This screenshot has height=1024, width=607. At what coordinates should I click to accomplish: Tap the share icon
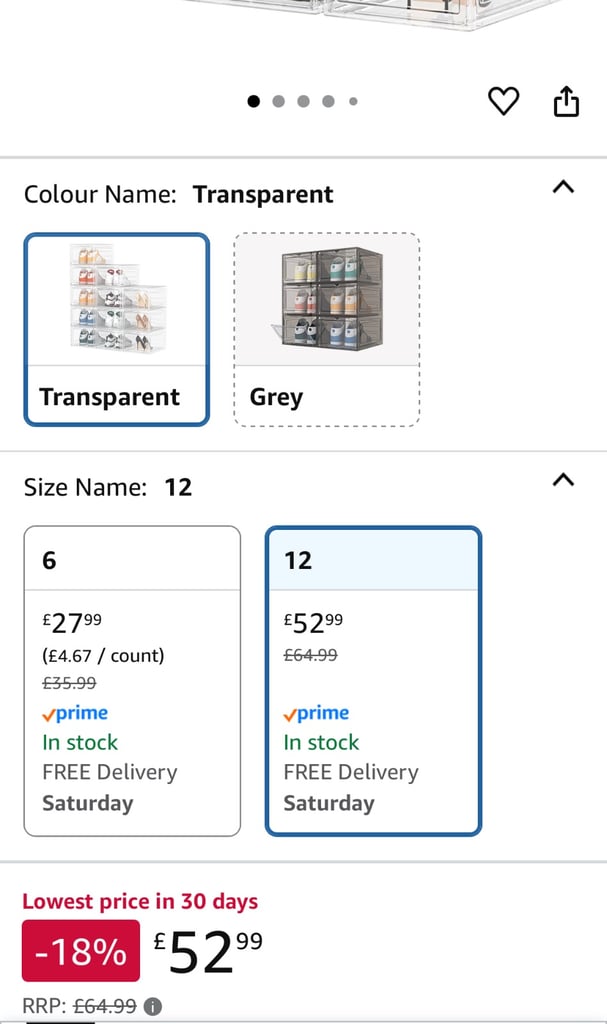566,101
